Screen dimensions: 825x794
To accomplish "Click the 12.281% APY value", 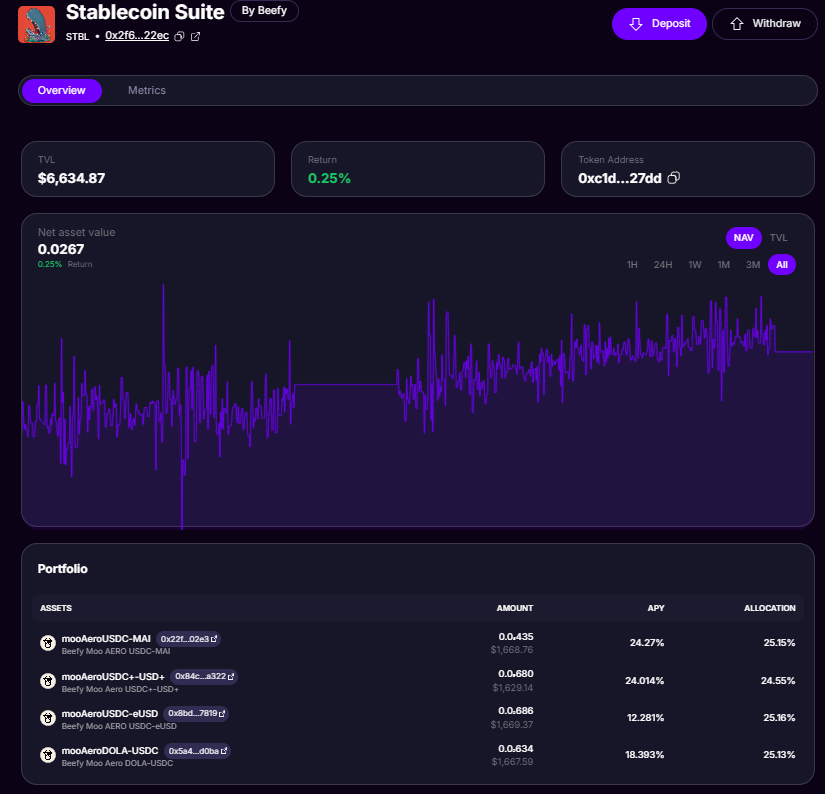I will (x=645, y=718).
